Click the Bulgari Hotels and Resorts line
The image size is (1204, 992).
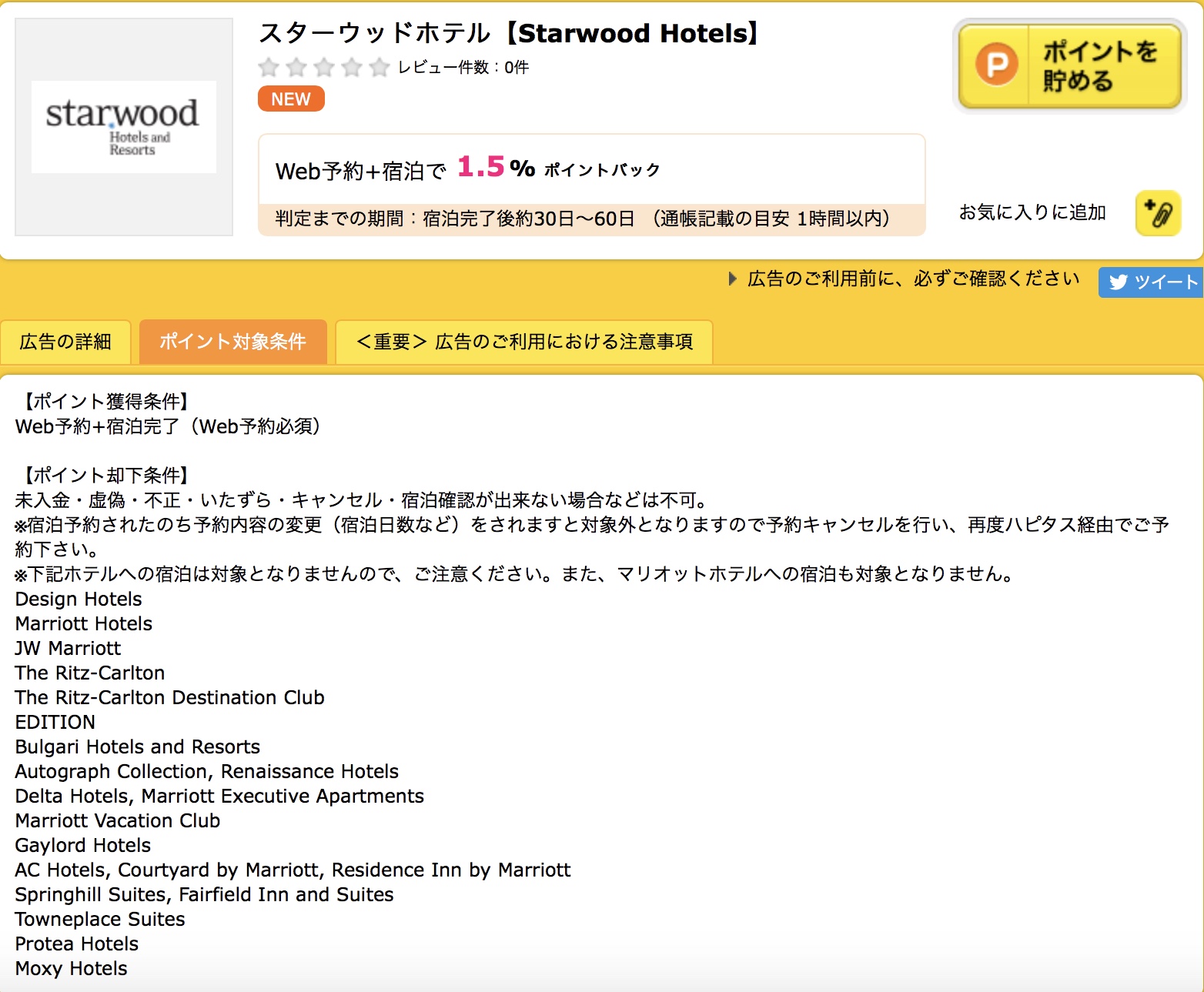pos(138,747)
